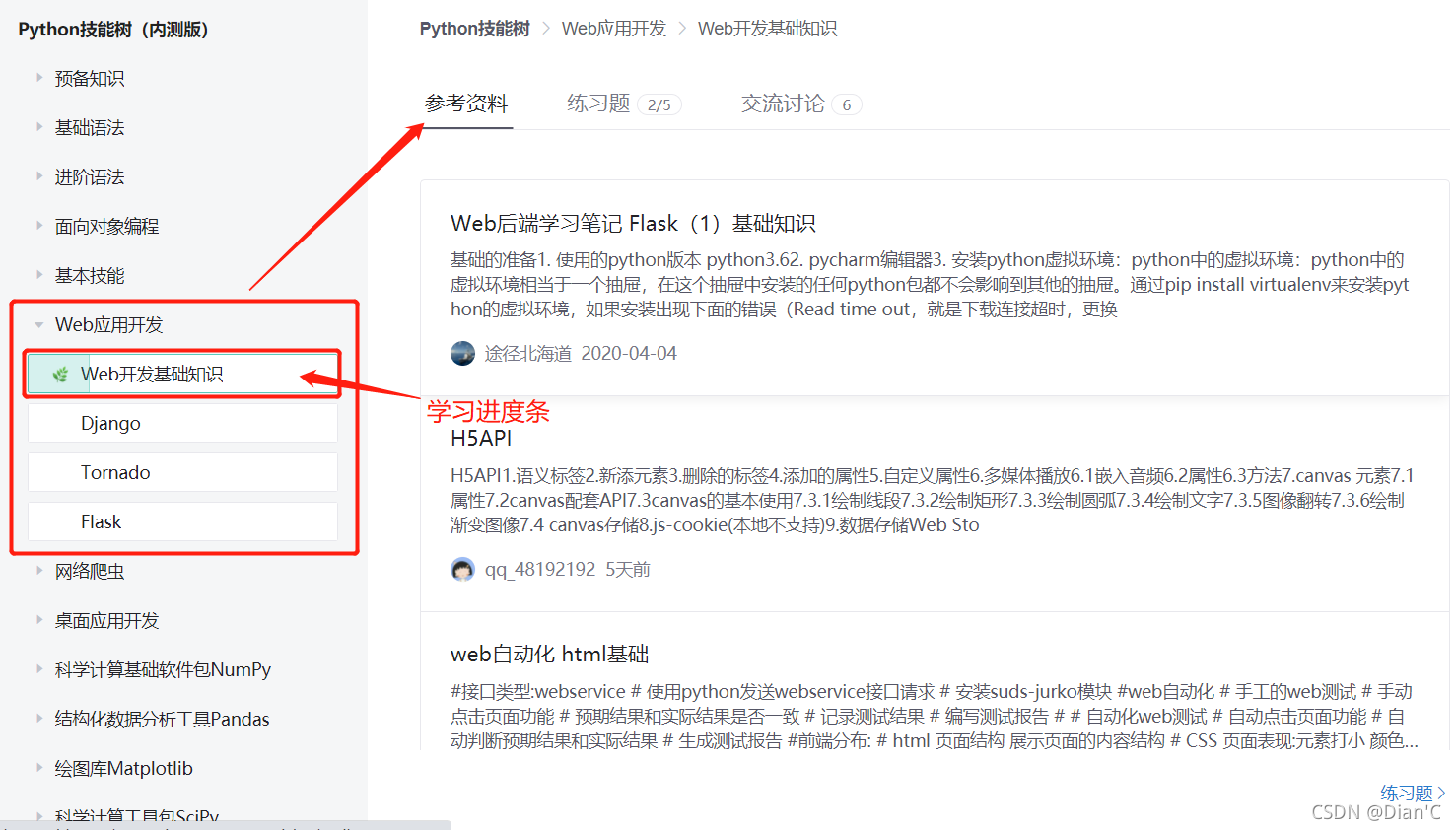This screenshot has height=830, width=1456.
Task: Click the leaf icon beside Web开发基础知识
Action: 60,375
